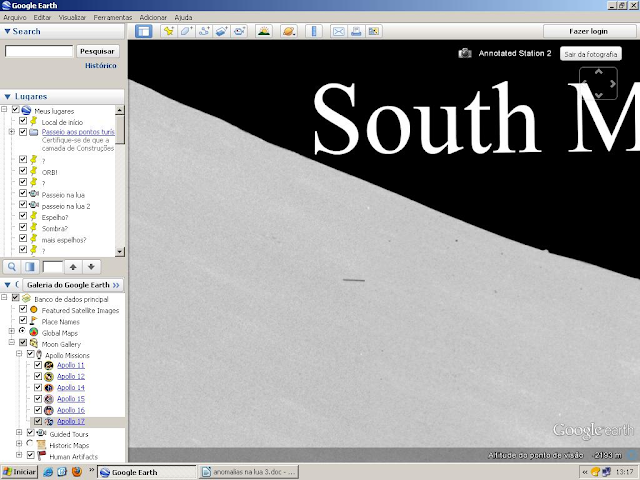Click the look-right arrow in navigation control
Screen dimensions: 640x480
[612, 84]
